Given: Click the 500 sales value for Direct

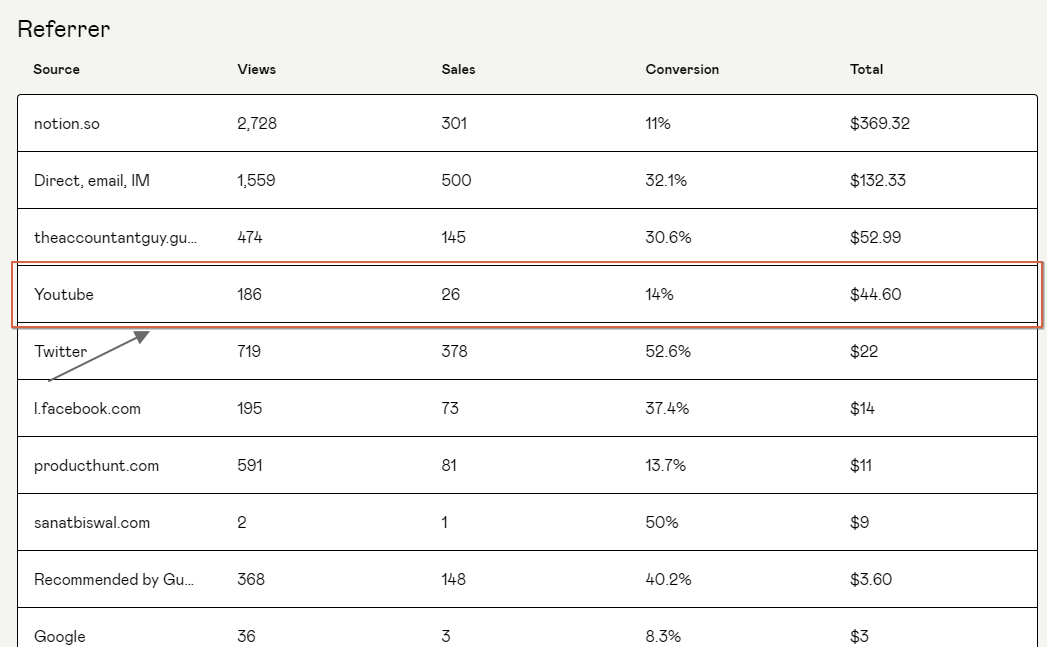Looking at the screenshot, I should pos(456,181).
